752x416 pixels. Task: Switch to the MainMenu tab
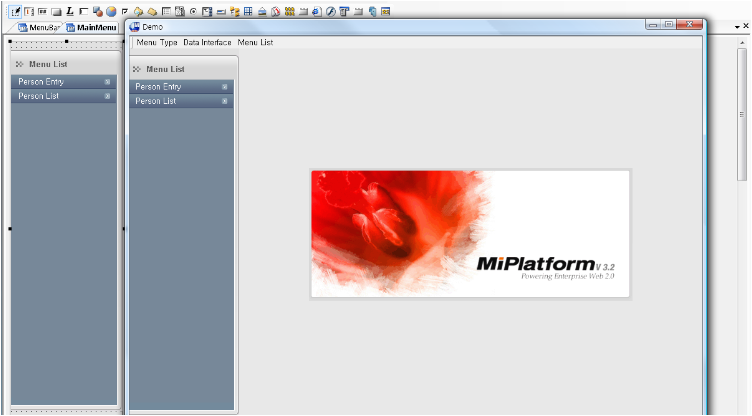click(91, 27)
